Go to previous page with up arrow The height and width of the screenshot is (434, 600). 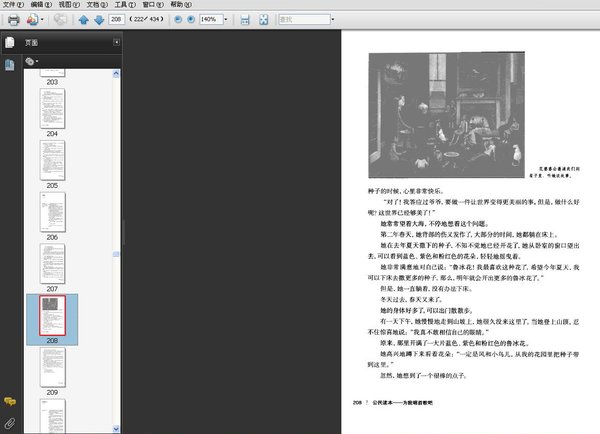pyautogui.click(x=84, y=19)
